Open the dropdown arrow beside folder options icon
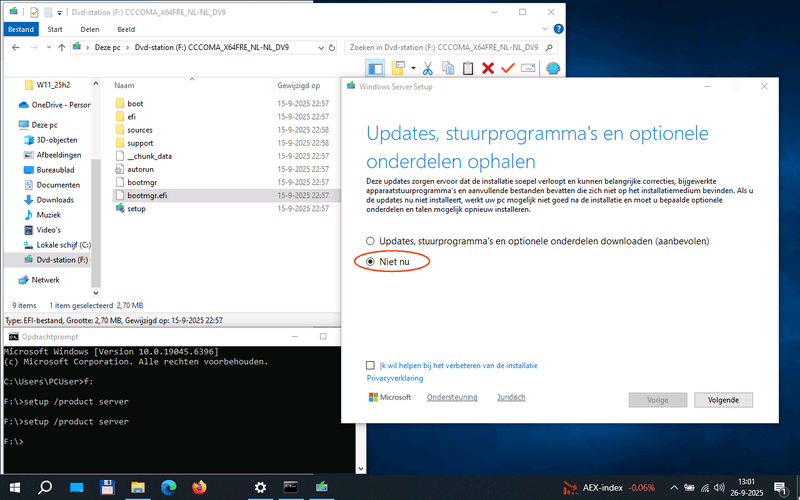Image resolution: width=800 pixels, height=500 pixels. click(x=413, y=68)
